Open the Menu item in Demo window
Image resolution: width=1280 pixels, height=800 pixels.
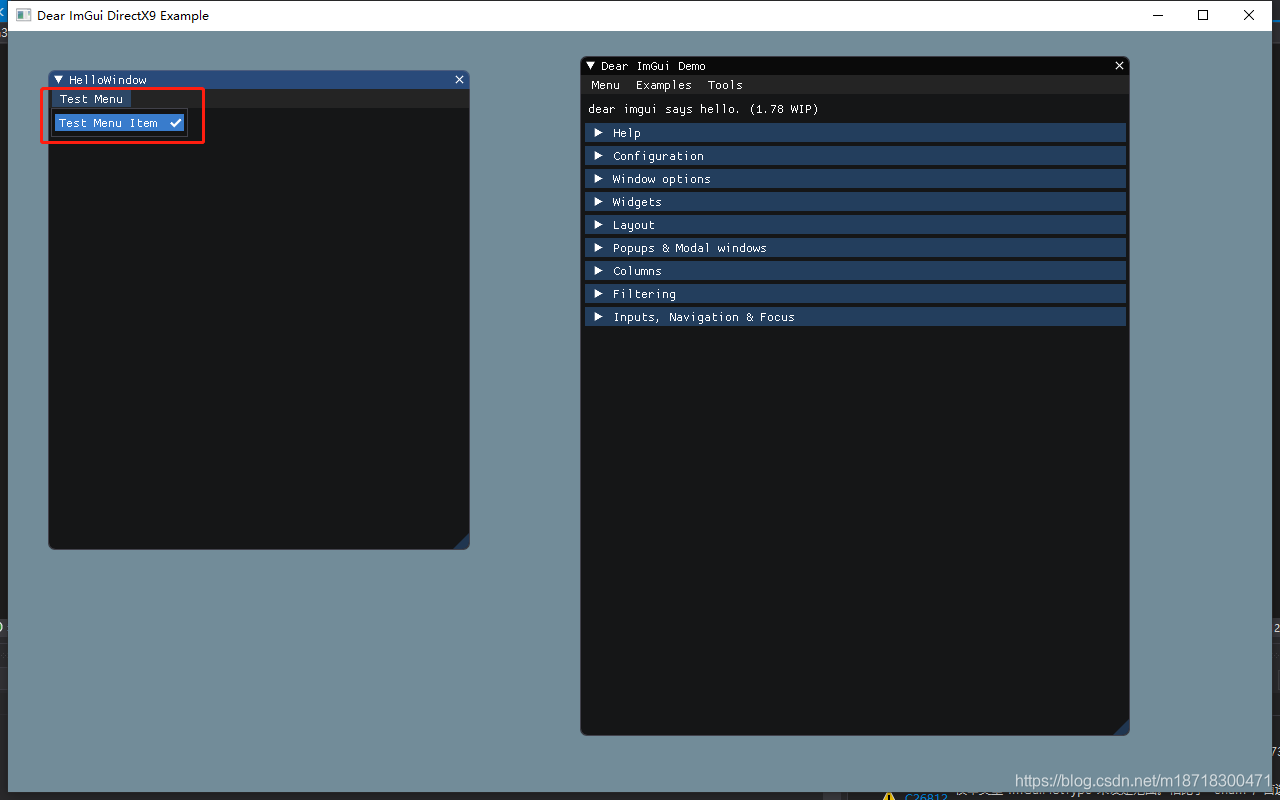click(605, 85)
